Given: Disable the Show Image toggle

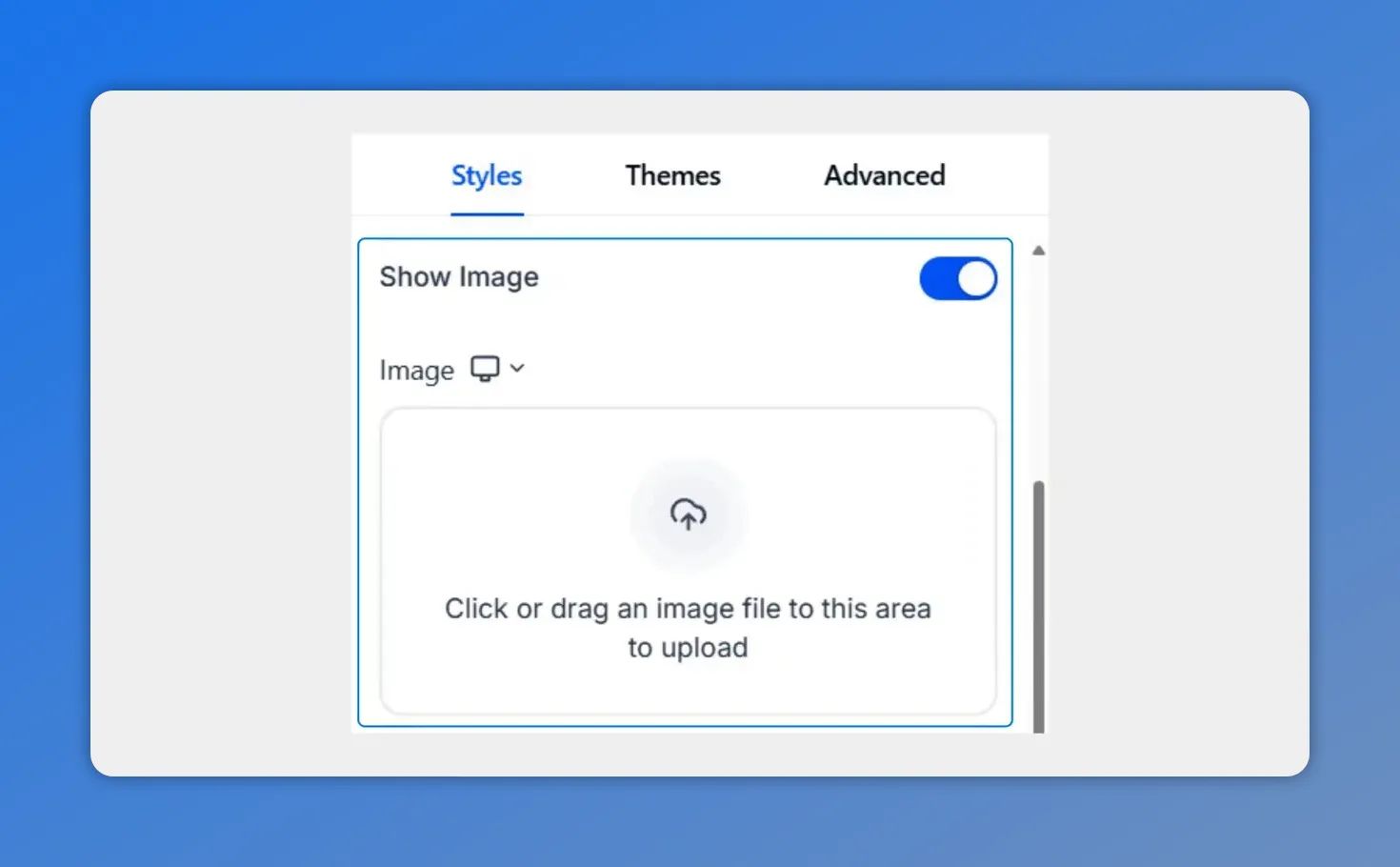Looking at the screenshot, I should 957,278.
